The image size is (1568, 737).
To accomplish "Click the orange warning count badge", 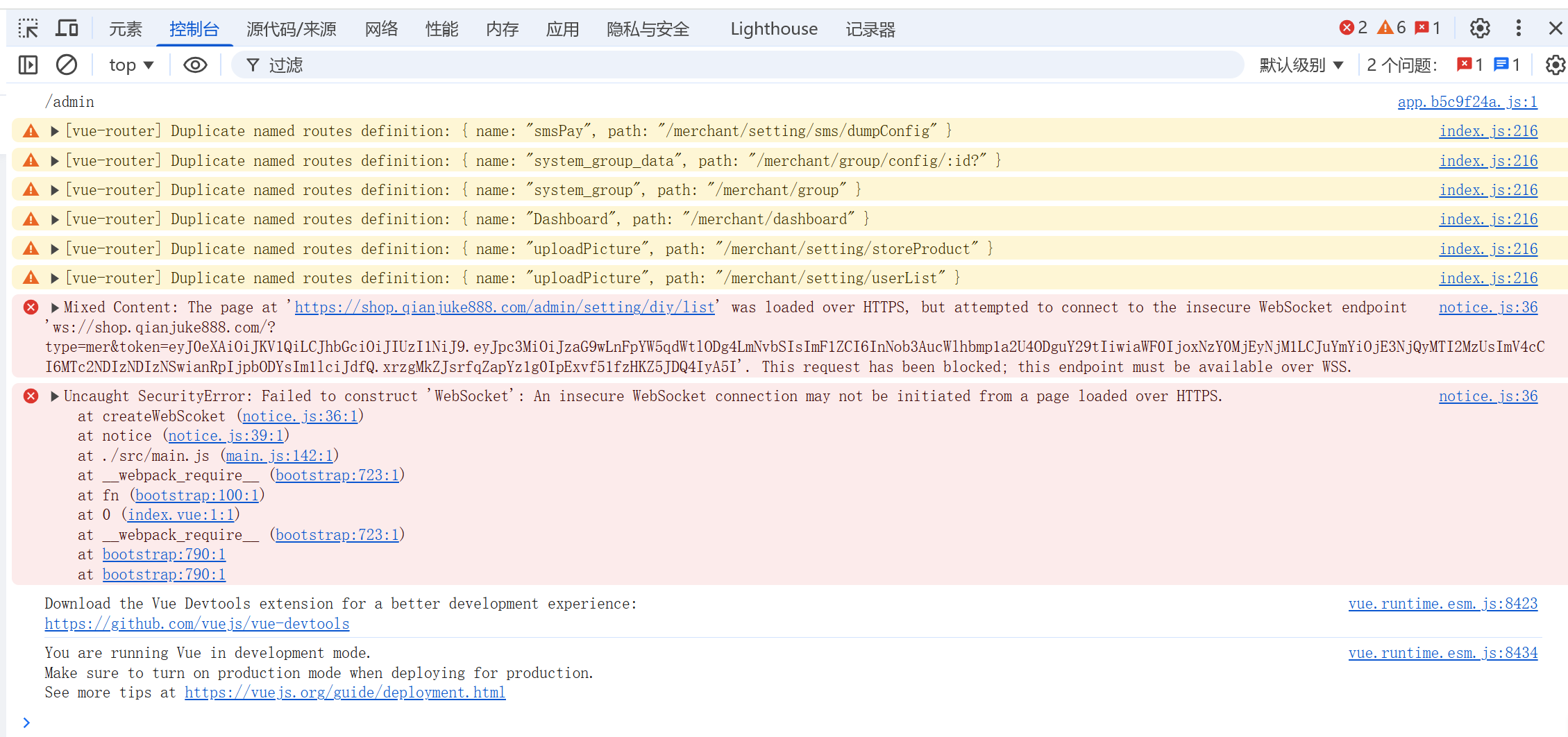I will [1392, 28].
